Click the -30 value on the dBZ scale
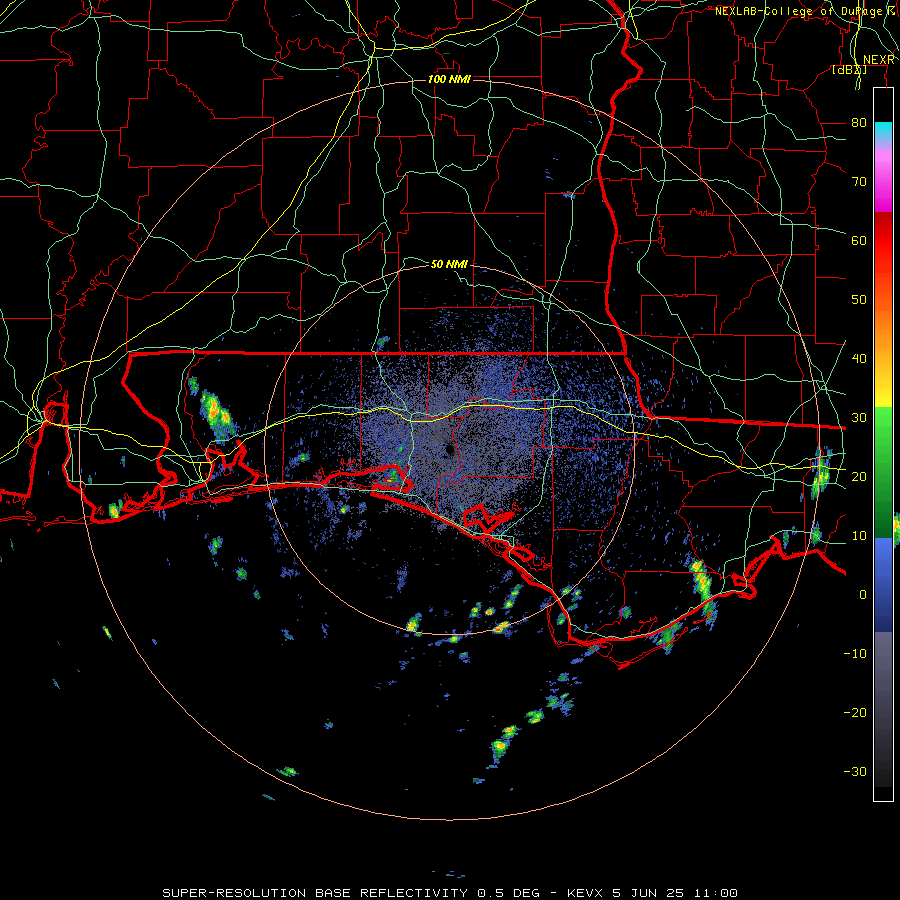 855,771
